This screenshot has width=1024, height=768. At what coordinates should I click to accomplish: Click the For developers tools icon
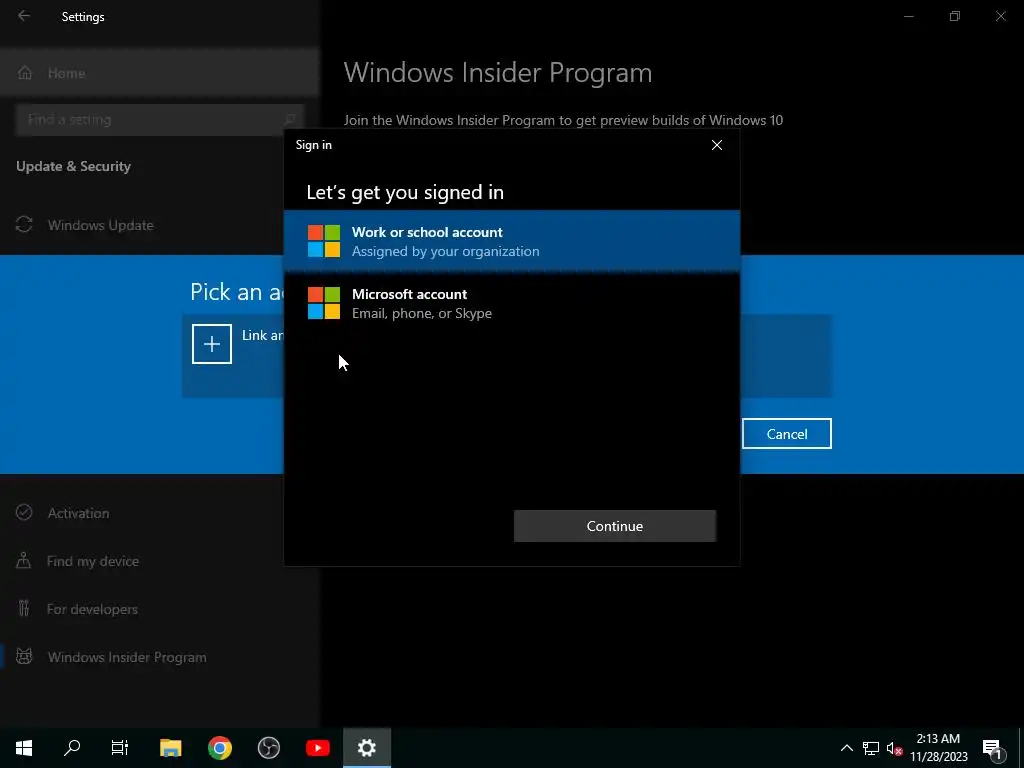click(24, 608)
